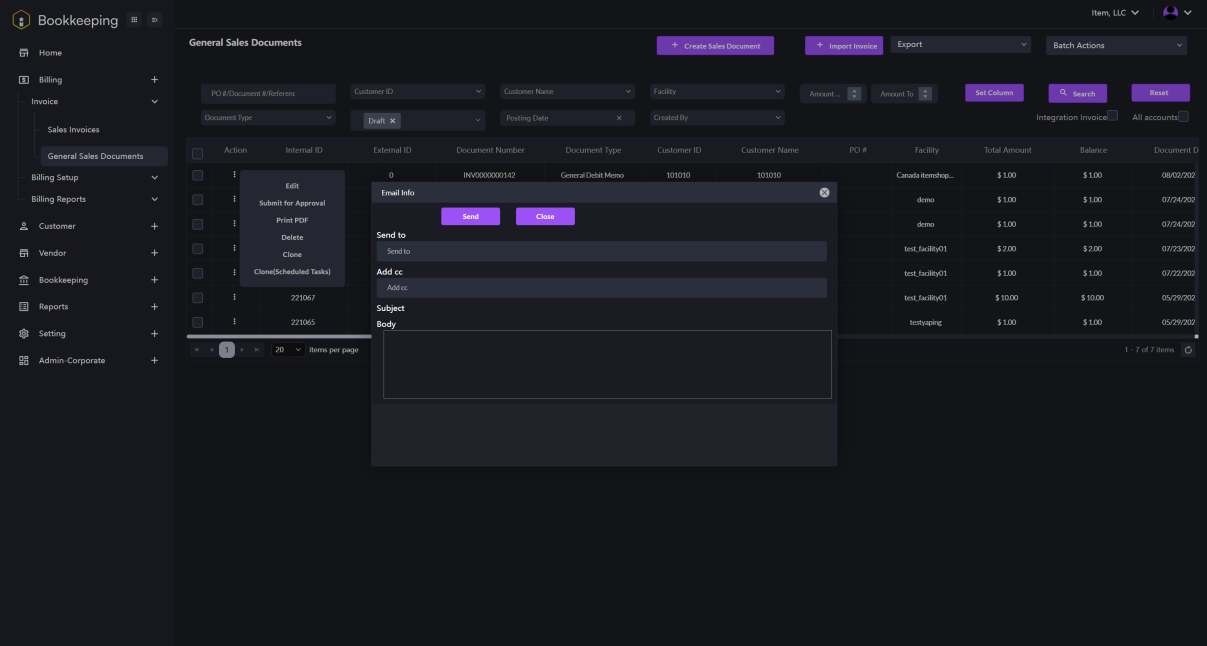Collapse sidebar using the menu fold icon
This screenshot has height=646, width=1207.
[x=154, y=20]
